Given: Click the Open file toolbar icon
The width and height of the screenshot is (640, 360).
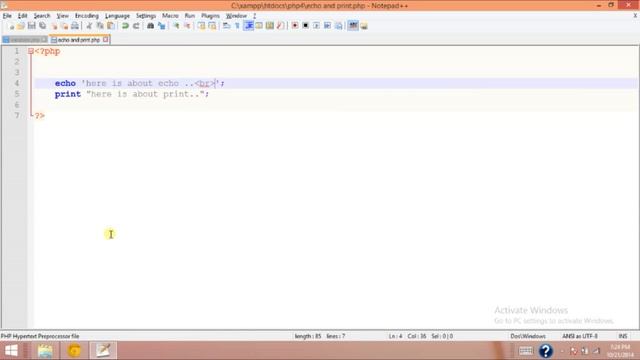Looking at the screenshot, I should [x=21, y=26].
